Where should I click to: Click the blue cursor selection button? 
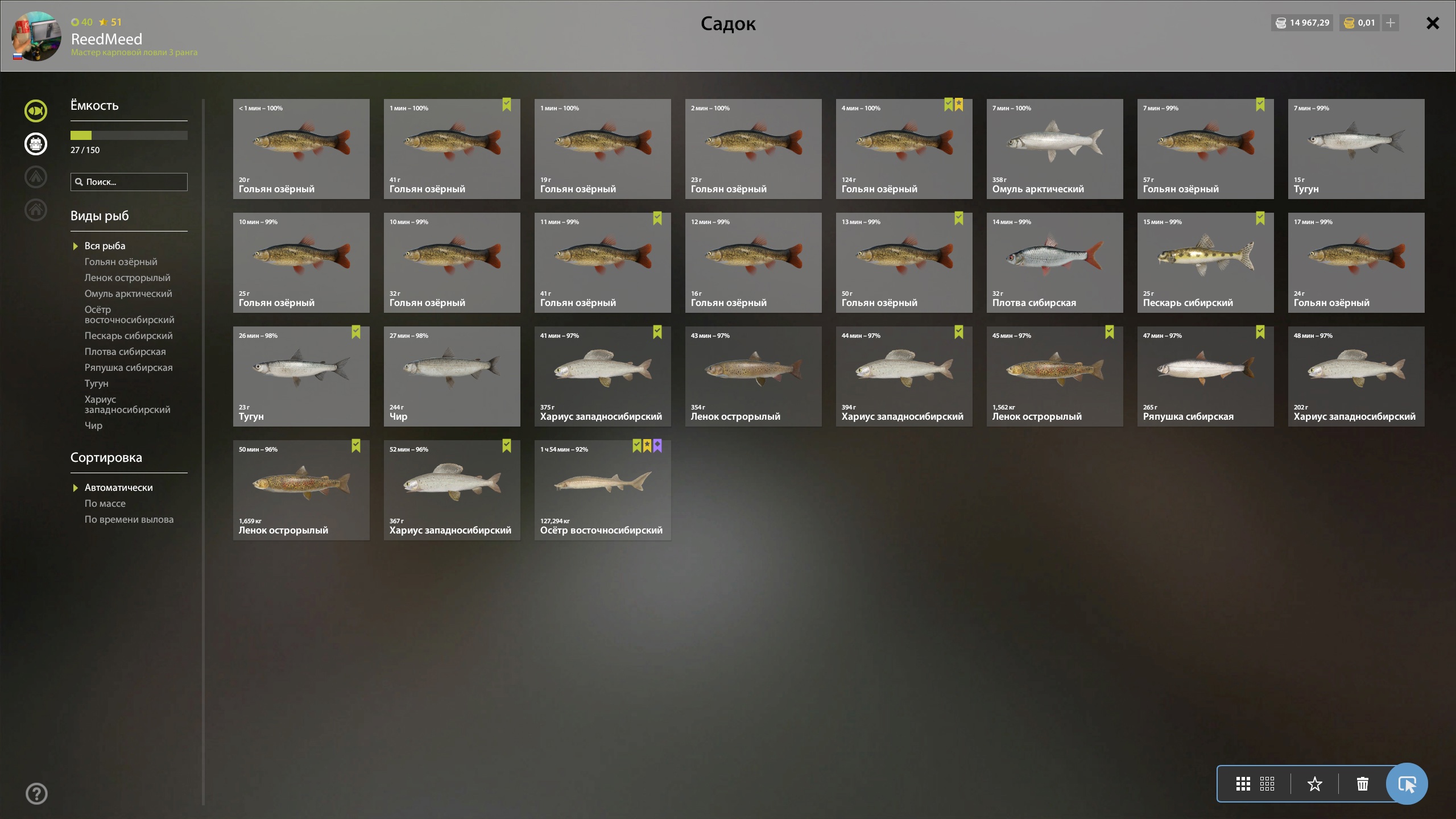pyautogui.click(x=1407, y=784)
